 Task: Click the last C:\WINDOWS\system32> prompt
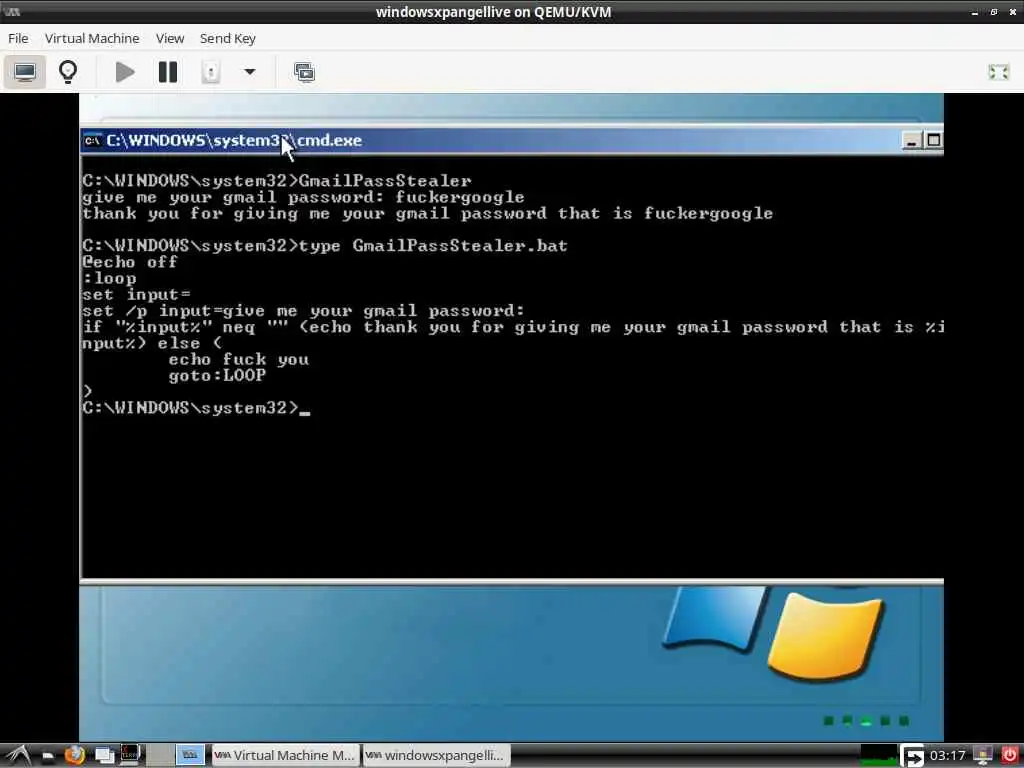click(190, 408)
